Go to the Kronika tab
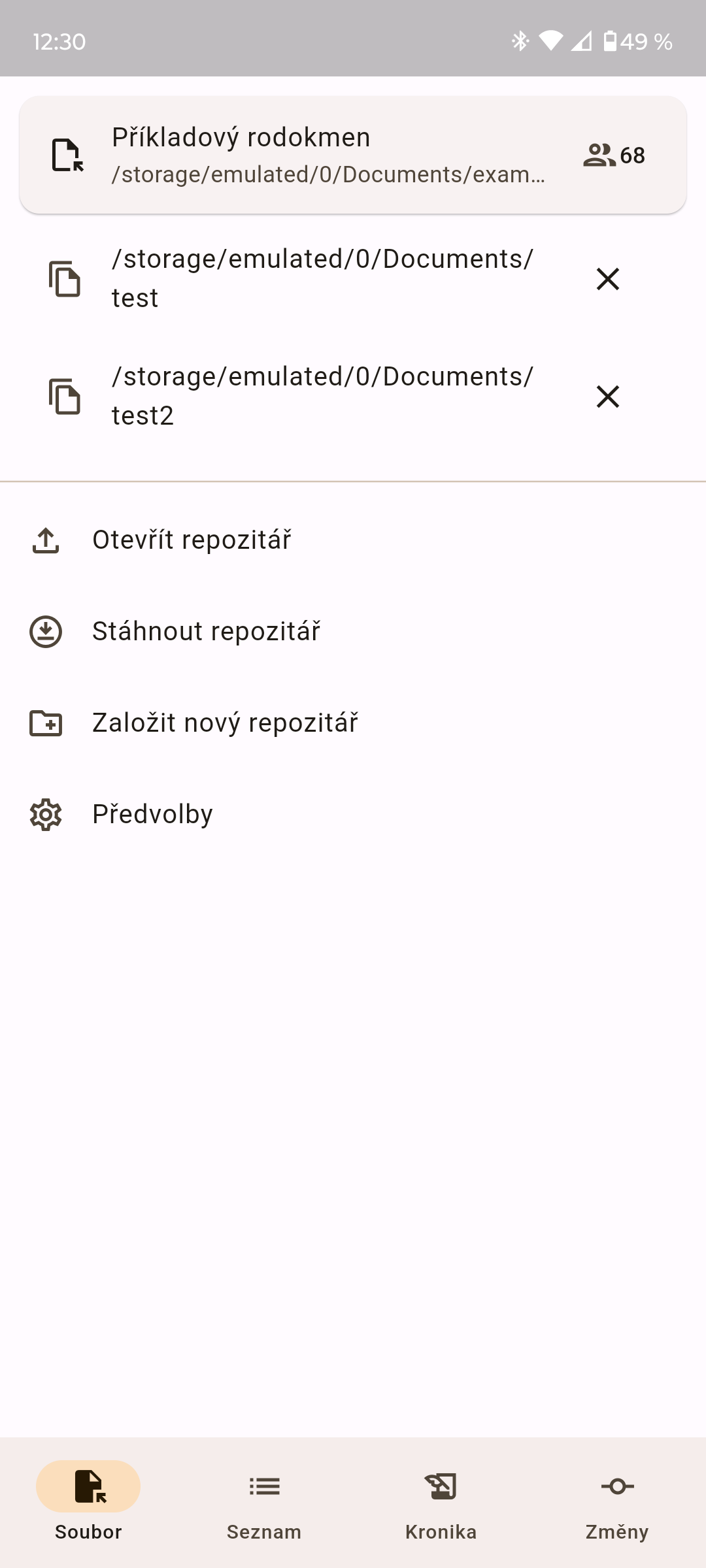This screenshot has height=1568, width=706. pos(441,1501)
